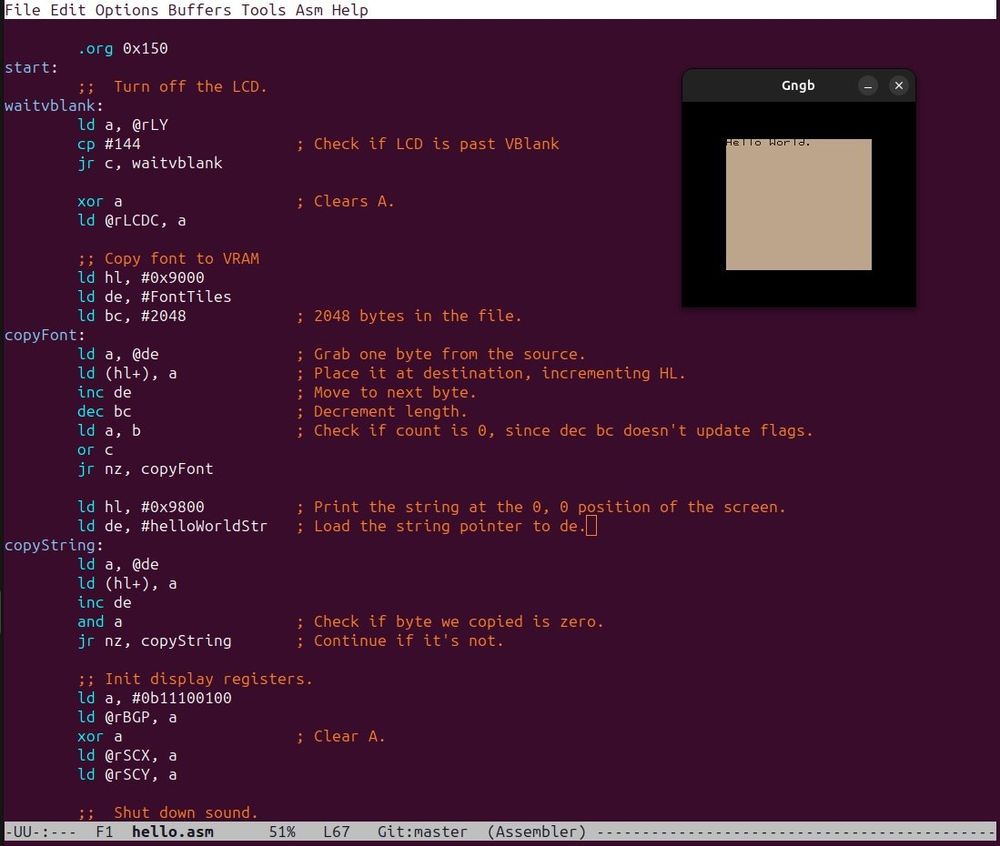Click the 'and a' instruction
The width and height of the screenshot is (1000, 846).
pos(99,622)
